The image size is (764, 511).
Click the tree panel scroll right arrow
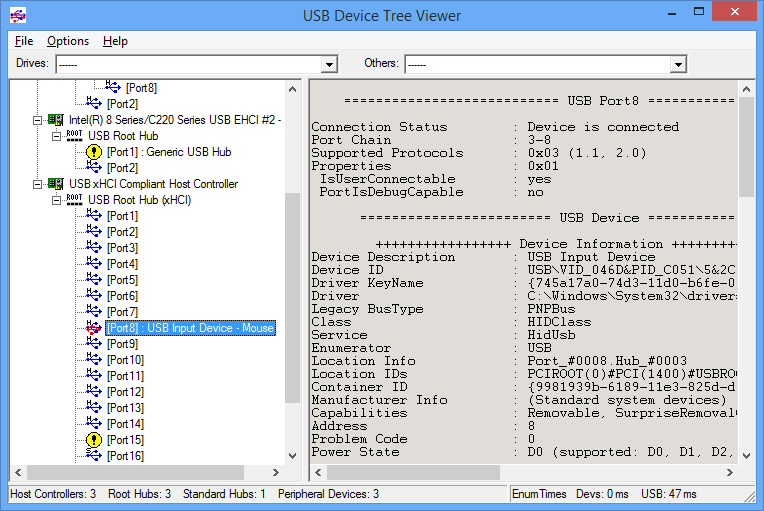tap(276, 473)
